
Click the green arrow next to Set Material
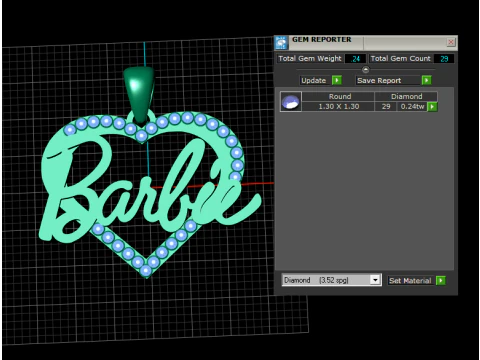(x=441, y=281)
